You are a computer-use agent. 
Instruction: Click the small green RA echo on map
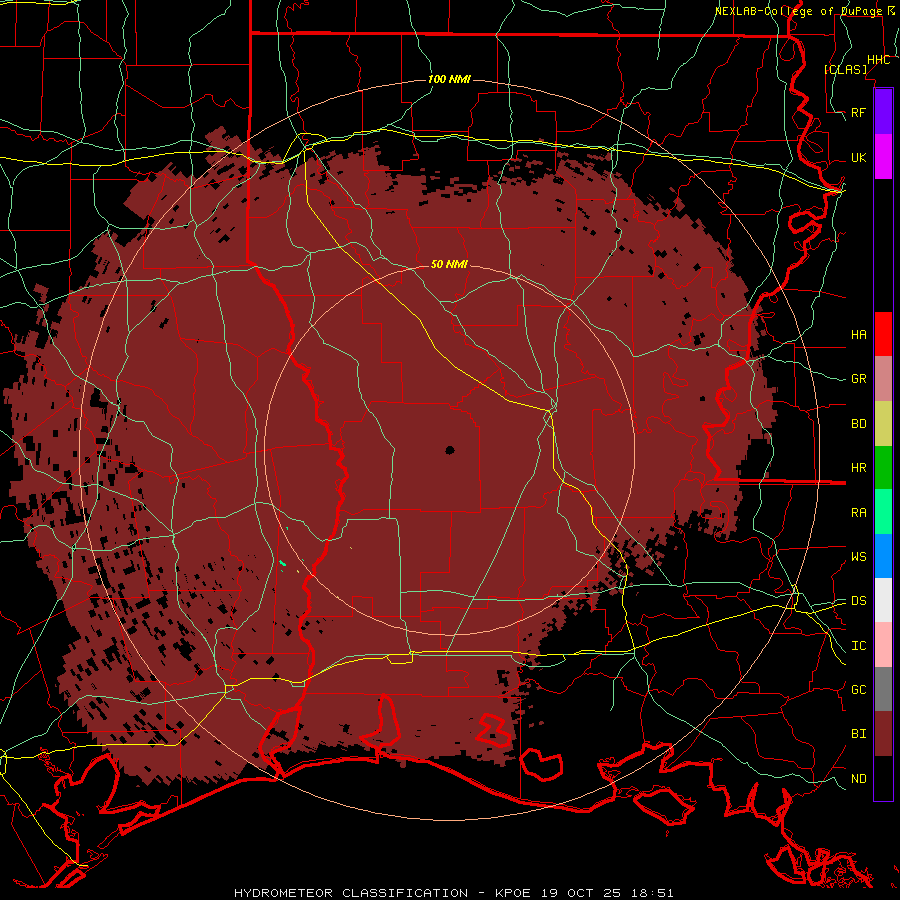(x=282, y=563)
